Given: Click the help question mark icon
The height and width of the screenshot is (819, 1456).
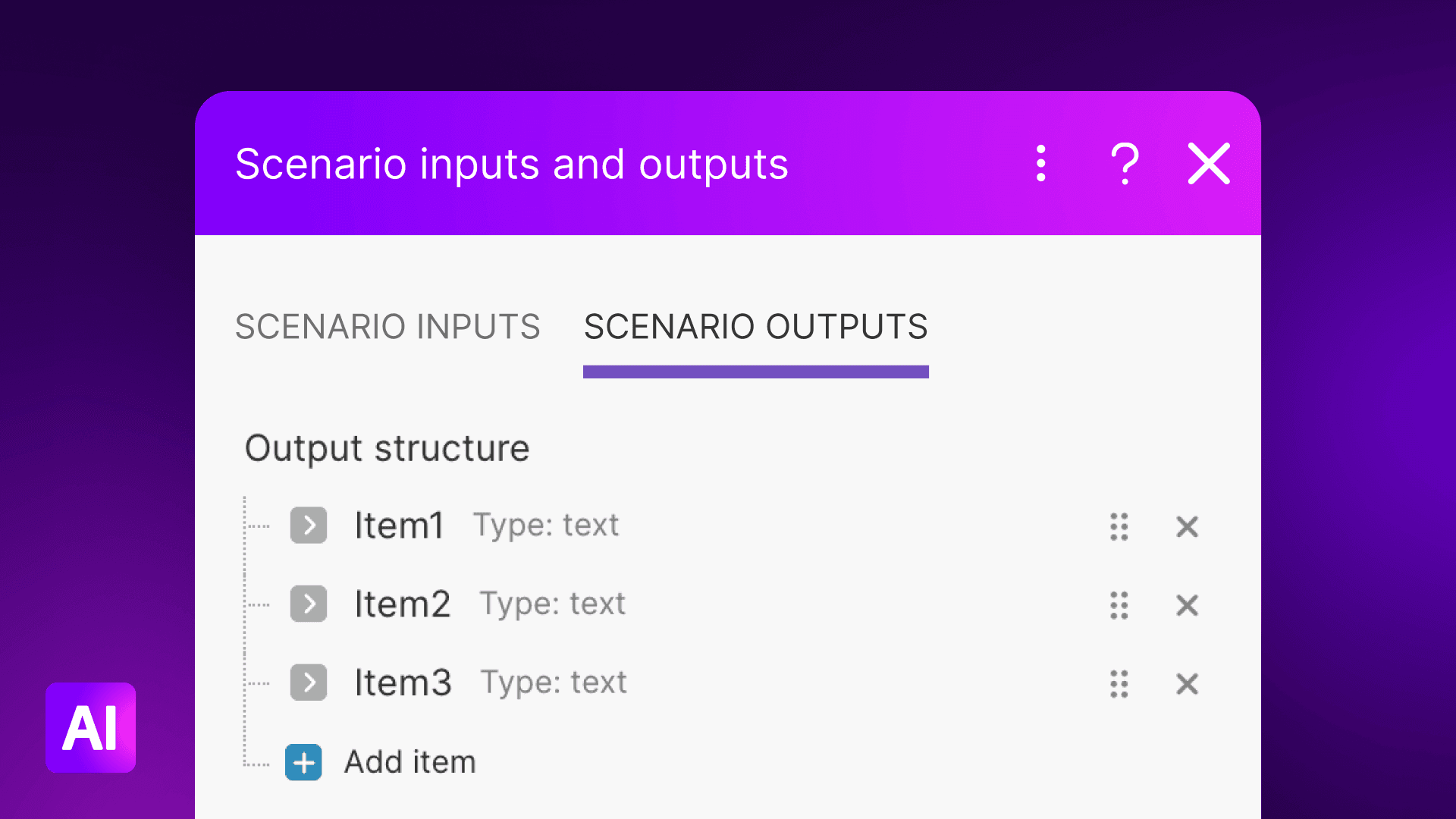Looking at the screenshot, I should click(x=1124, y=163).
